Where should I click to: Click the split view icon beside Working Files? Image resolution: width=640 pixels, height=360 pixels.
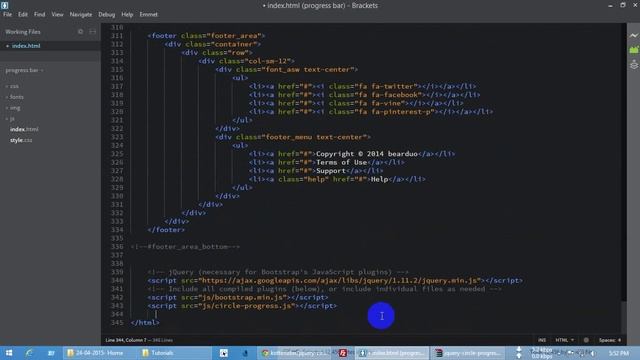pos(93,31)
